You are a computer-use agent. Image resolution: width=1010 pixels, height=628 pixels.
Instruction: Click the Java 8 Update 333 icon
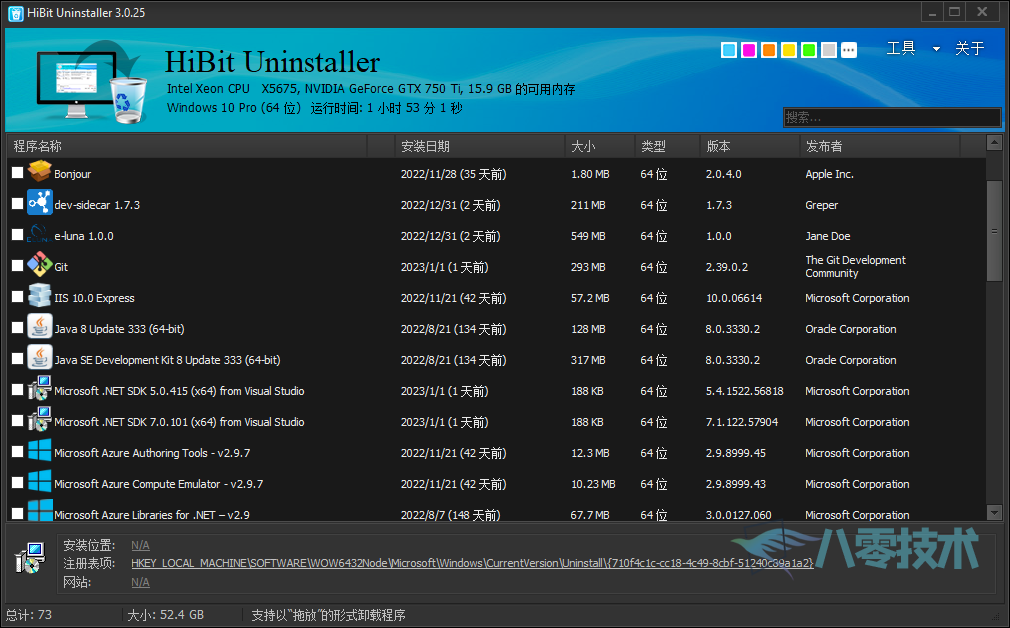[39, 327]
